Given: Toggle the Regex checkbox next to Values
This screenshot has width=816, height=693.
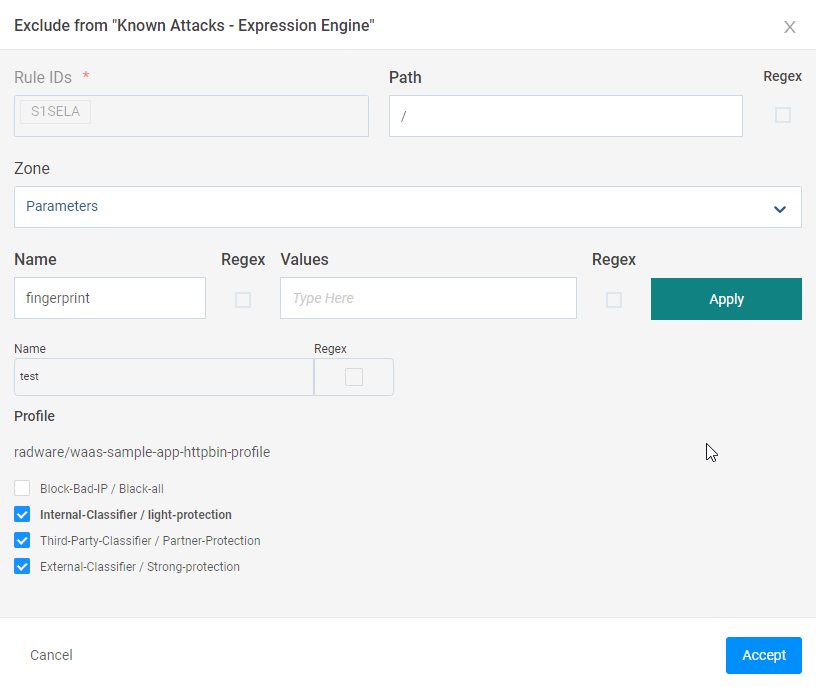Looking at the screenshot, I should pos(614,300).
